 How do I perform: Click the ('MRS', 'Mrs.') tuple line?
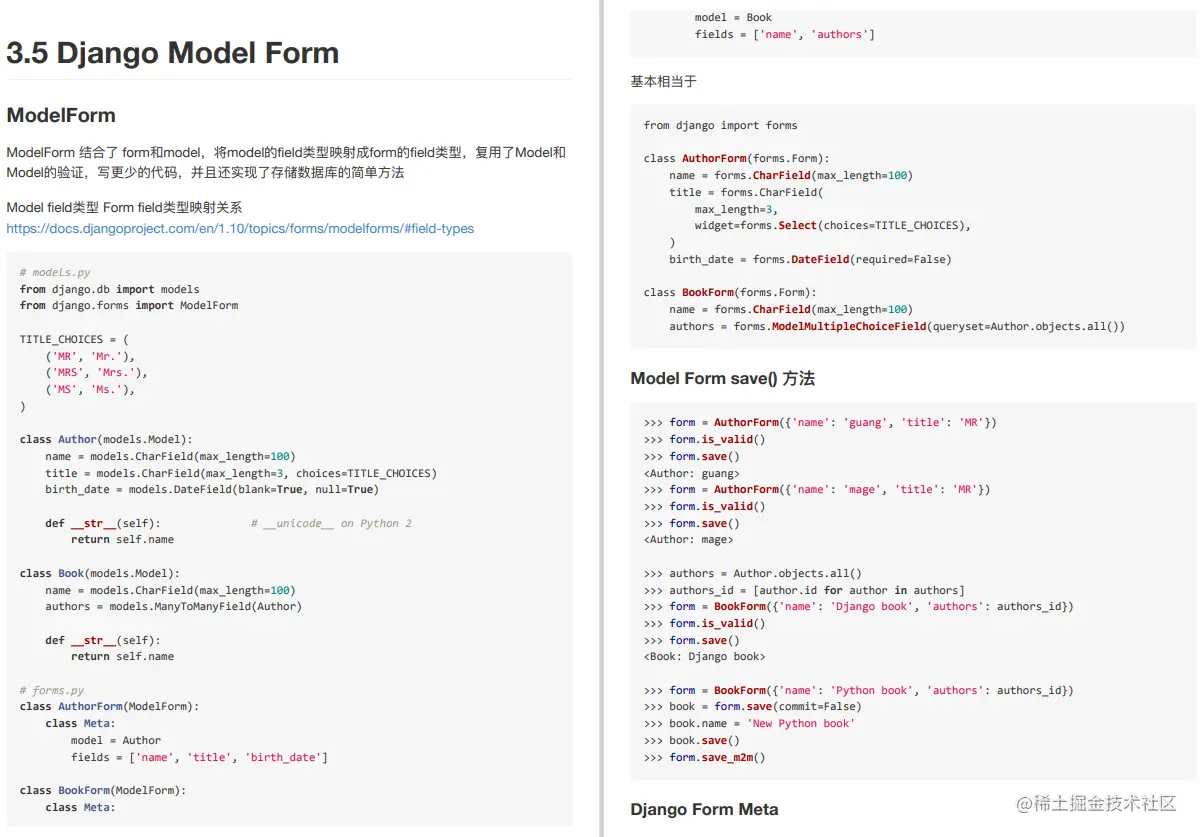click(x=96, y=373)
